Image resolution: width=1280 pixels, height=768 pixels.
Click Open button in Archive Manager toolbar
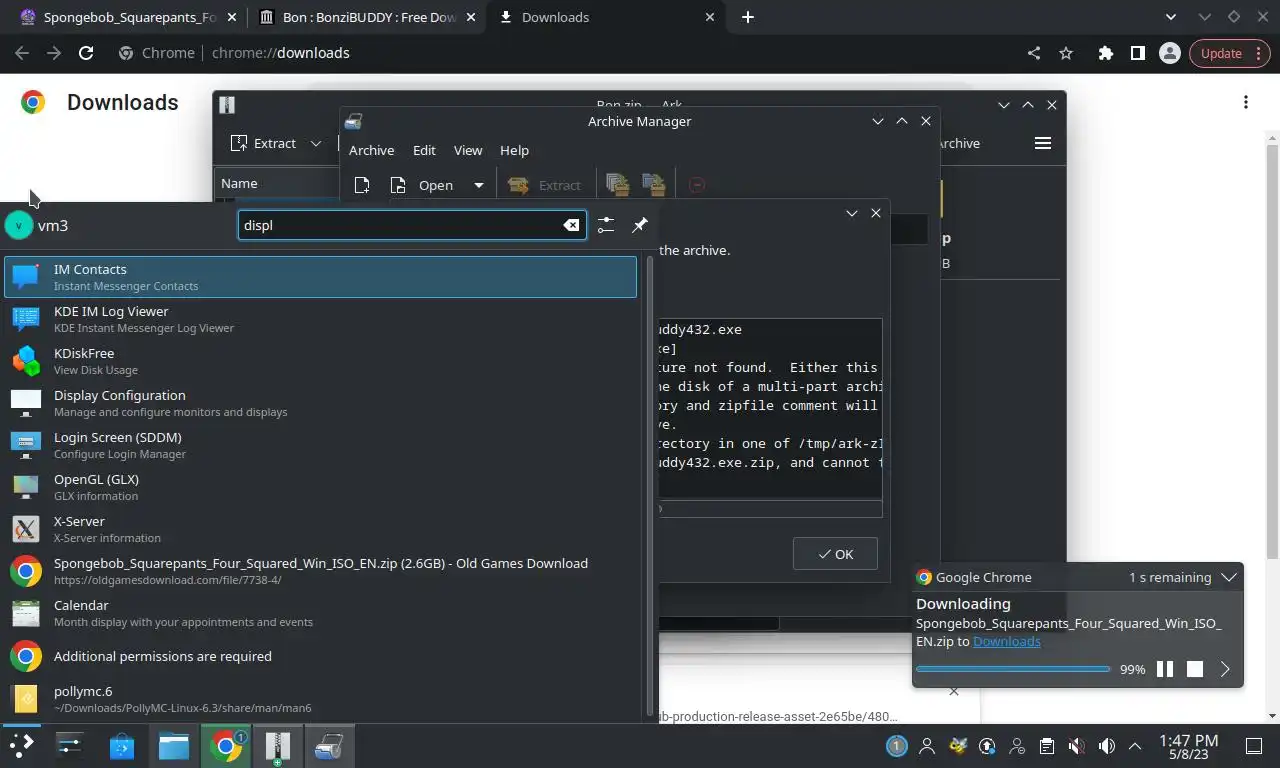[424, 185]
